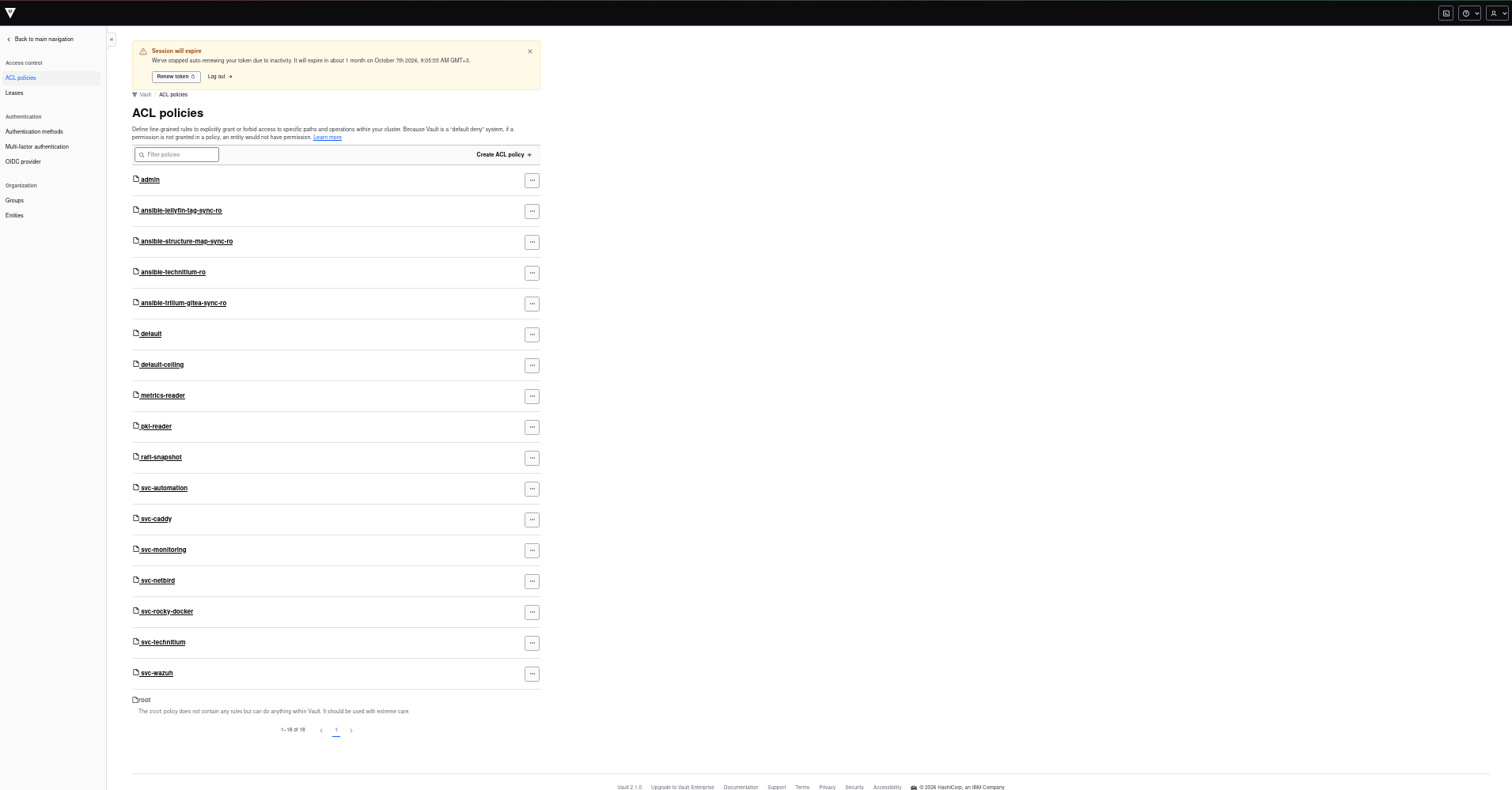
Task: Open more-actions menu for pki-reader
Action: point(532,427)
